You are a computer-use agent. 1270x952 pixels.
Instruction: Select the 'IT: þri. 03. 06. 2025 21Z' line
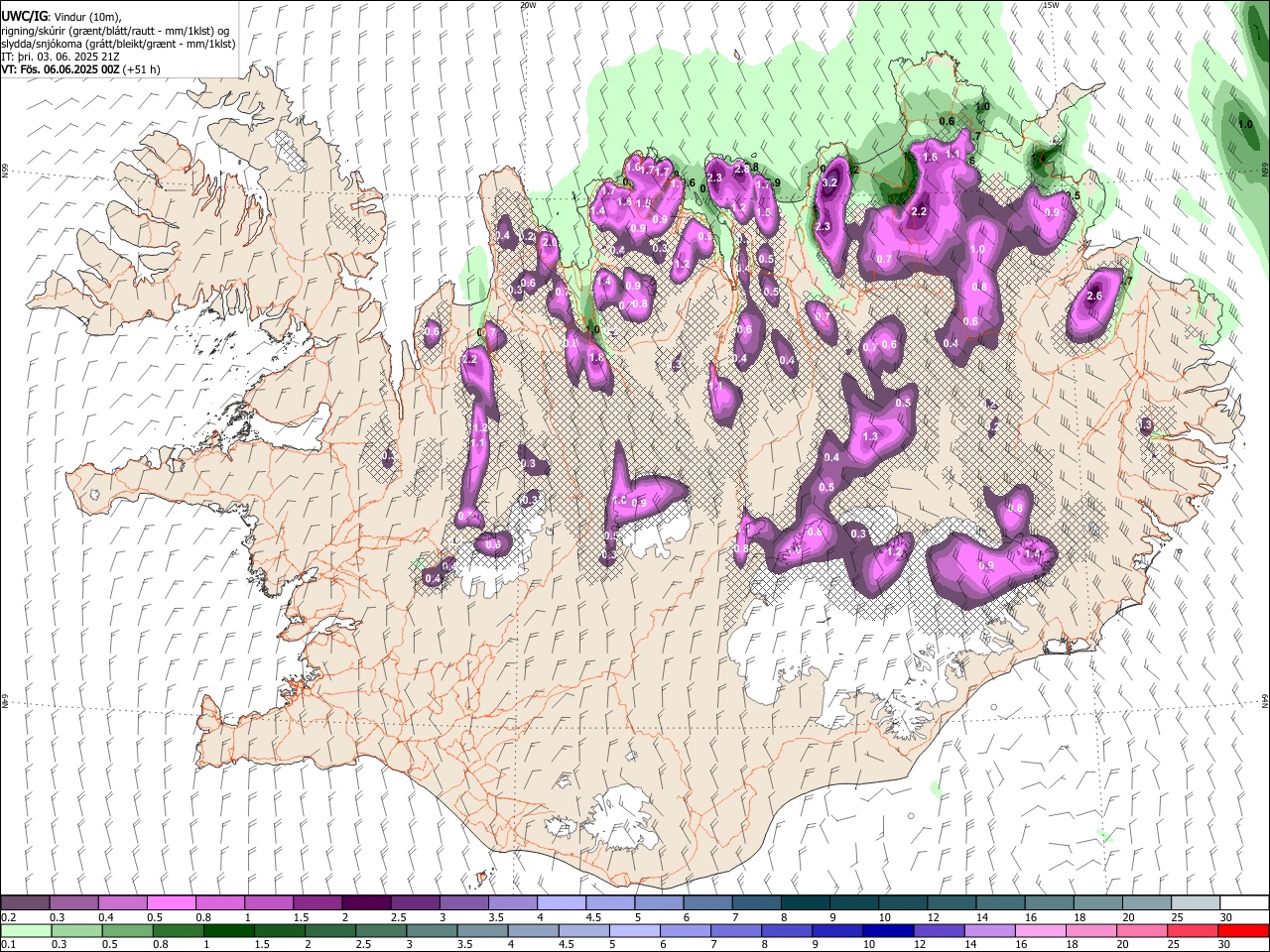(x=60, y=57)
